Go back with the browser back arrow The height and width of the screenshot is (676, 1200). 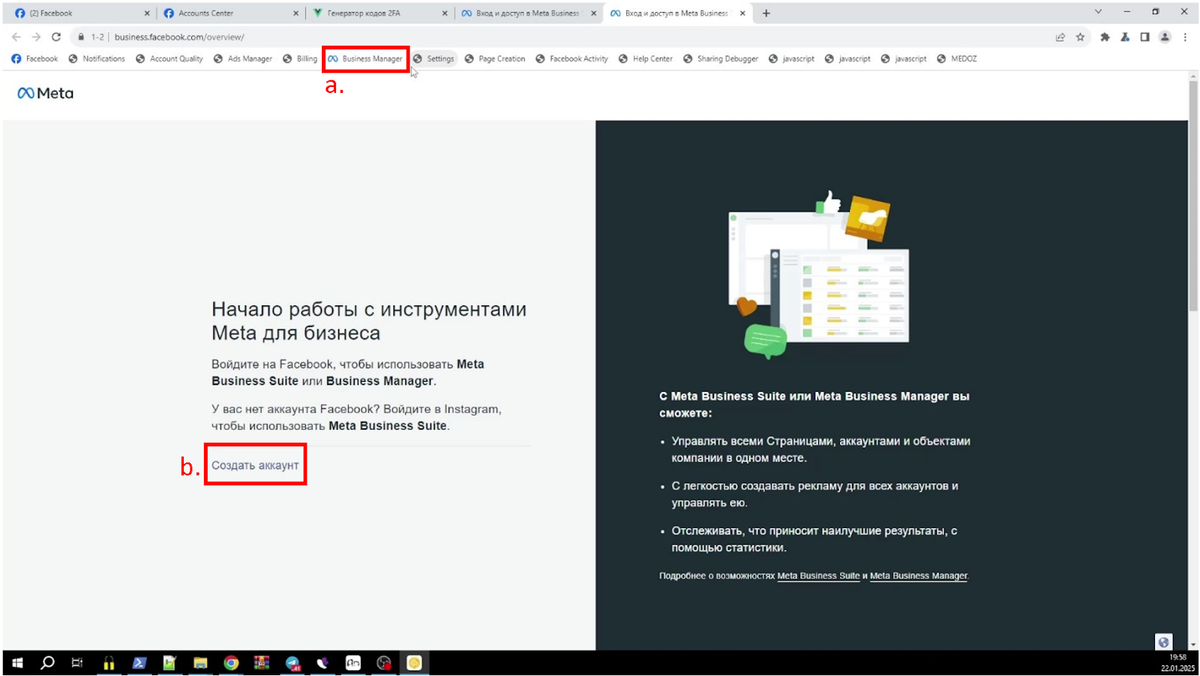(x=16, y=37)
